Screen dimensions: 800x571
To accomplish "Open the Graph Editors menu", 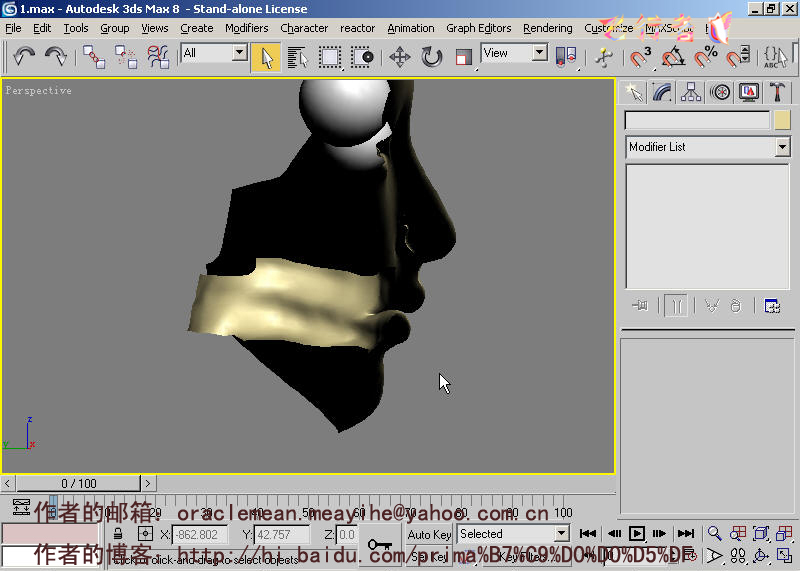I will pos(479,28).
